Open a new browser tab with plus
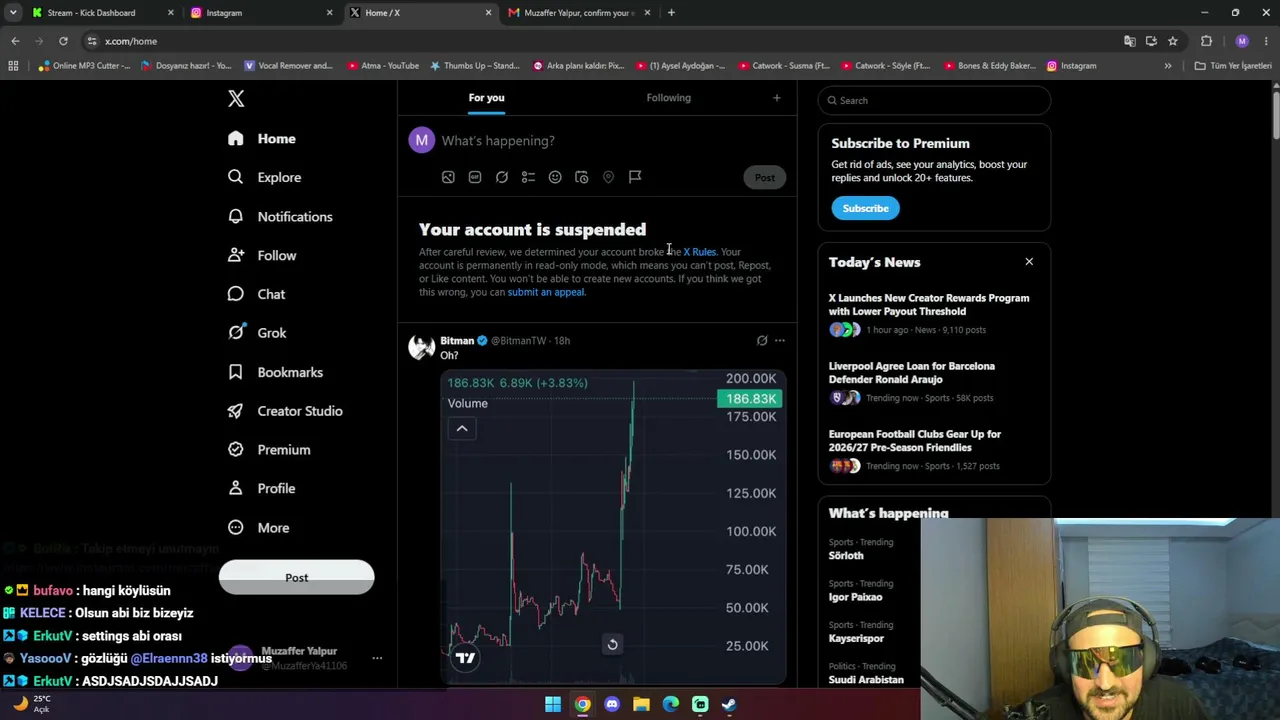 [671, 13]
